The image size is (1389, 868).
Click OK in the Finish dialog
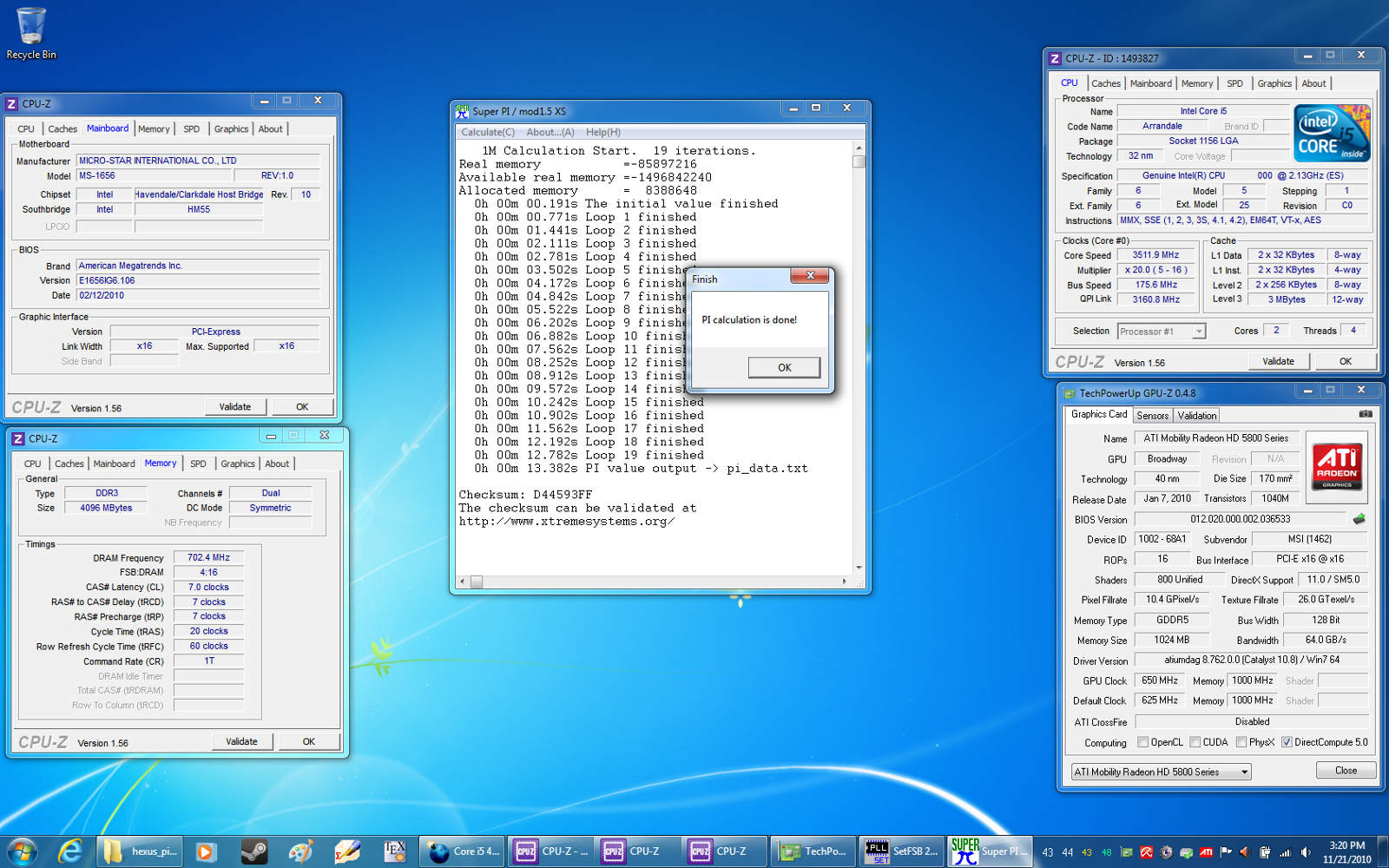tap(784, 367)
